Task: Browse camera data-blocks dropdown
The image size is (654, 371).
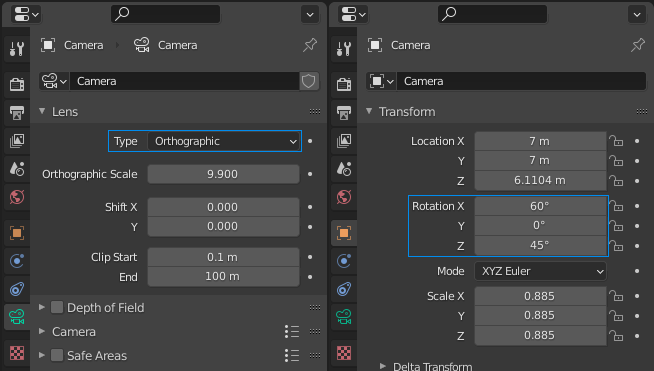Action: (54, 81)
